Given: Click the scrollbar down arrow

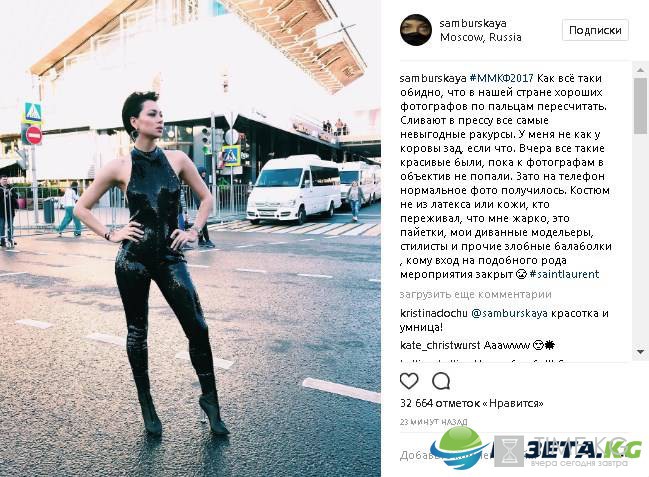Looking at the screenshot, I should pos(640,352).
